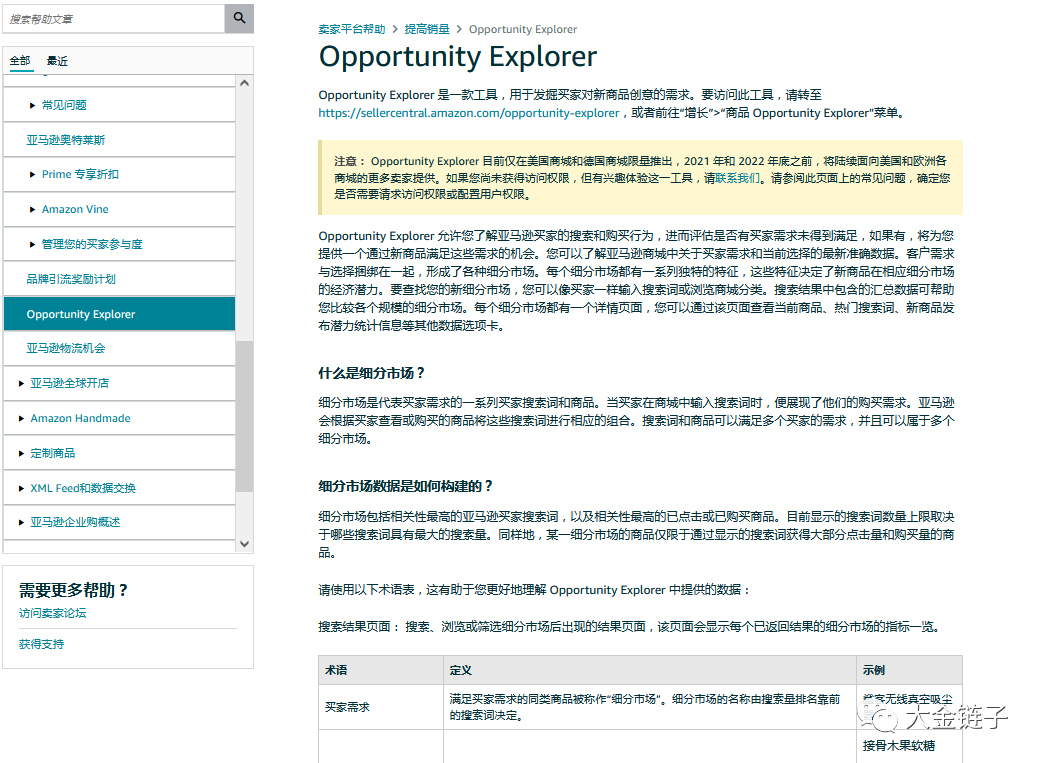Click the sidebar scroll up arrow
Image resolution: width=1042 pixels, height=763 pixels.
coord(245,83)
